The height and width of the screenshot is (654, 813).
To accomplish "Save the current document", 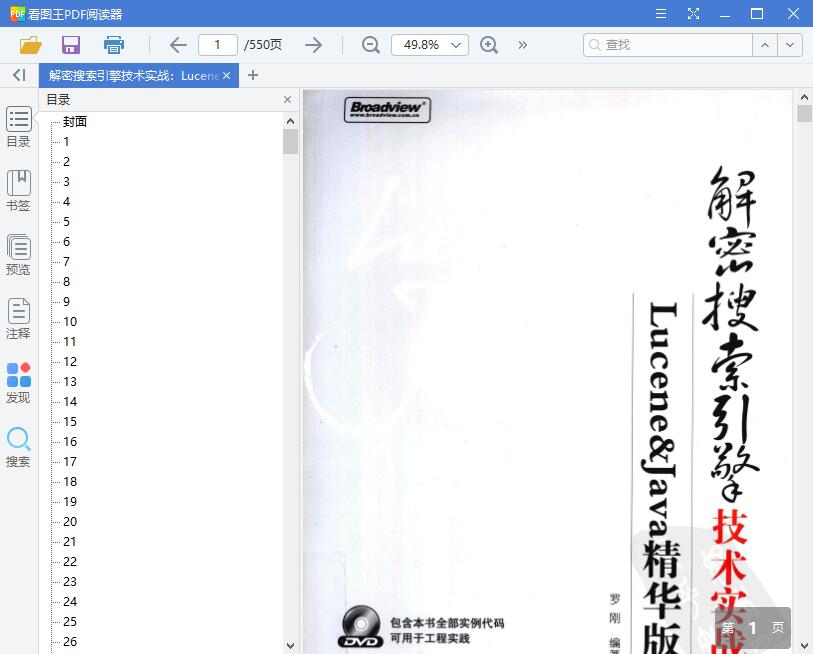I will click(x=70, y=44).
